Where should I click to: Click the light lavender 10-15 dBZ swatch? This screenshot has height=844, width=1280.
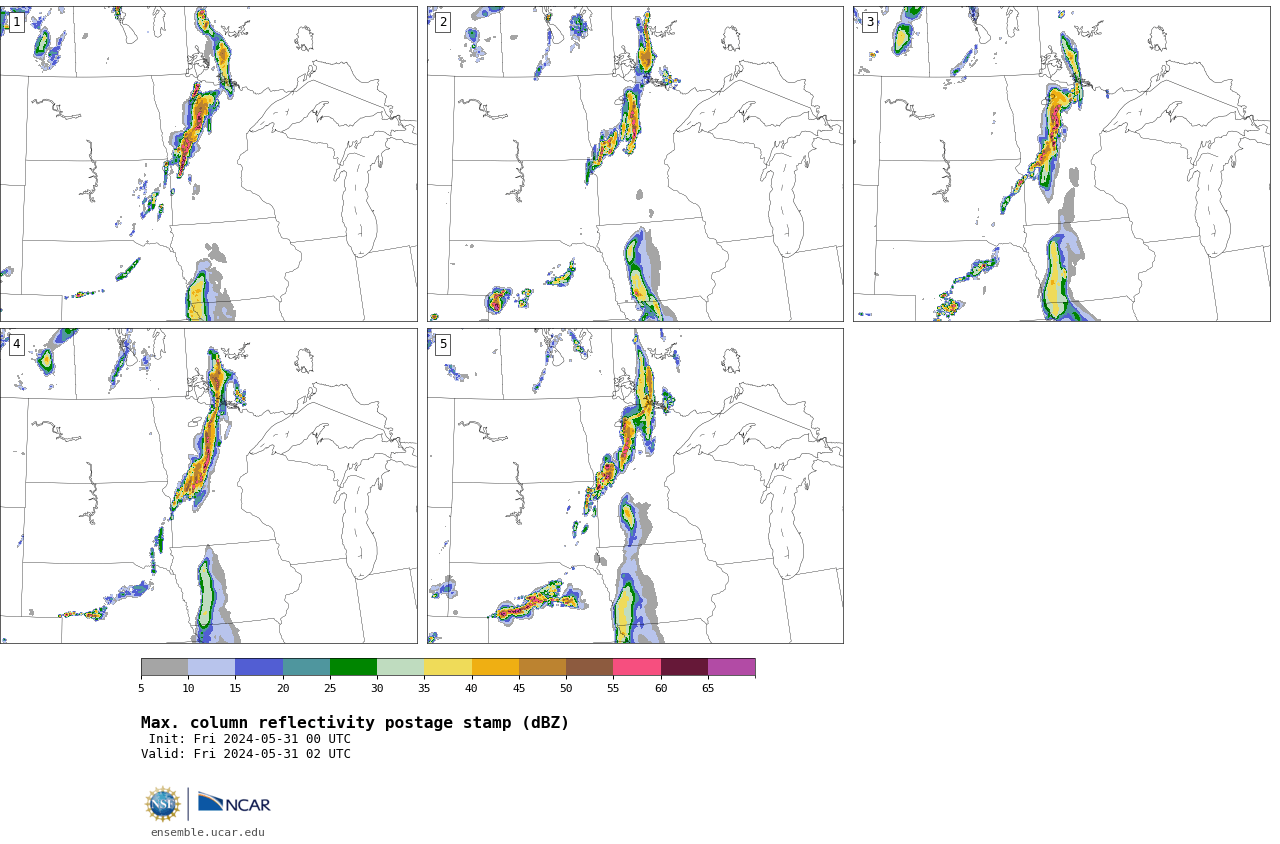click(211, 667)
